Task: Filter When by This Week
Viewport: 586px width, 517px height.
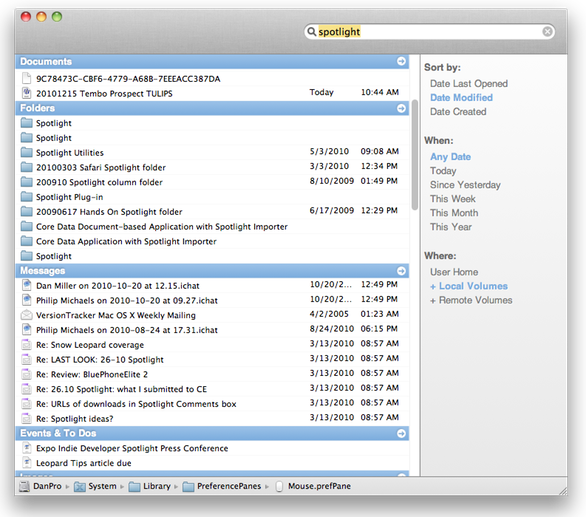Action: pos(453,199)
